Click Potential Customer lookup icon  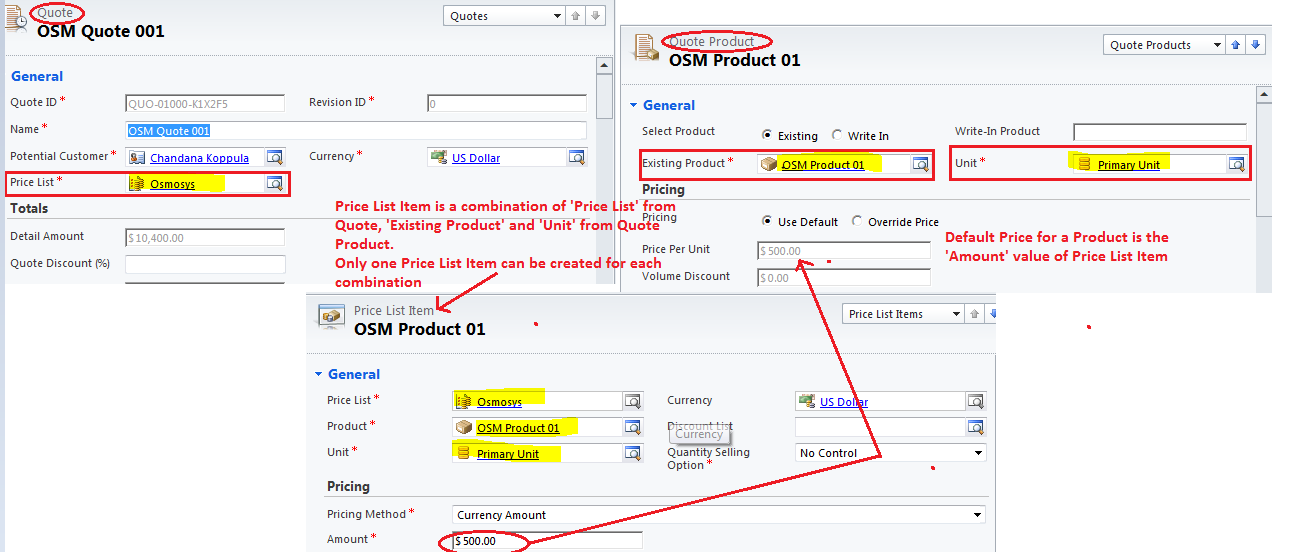pos(274,157)
